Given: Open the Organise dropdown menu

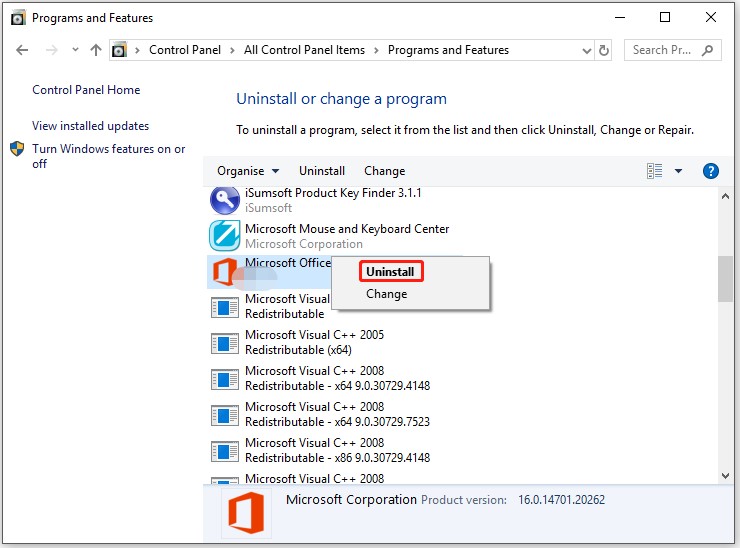Looking at the screenshot, I should (248, 171).
